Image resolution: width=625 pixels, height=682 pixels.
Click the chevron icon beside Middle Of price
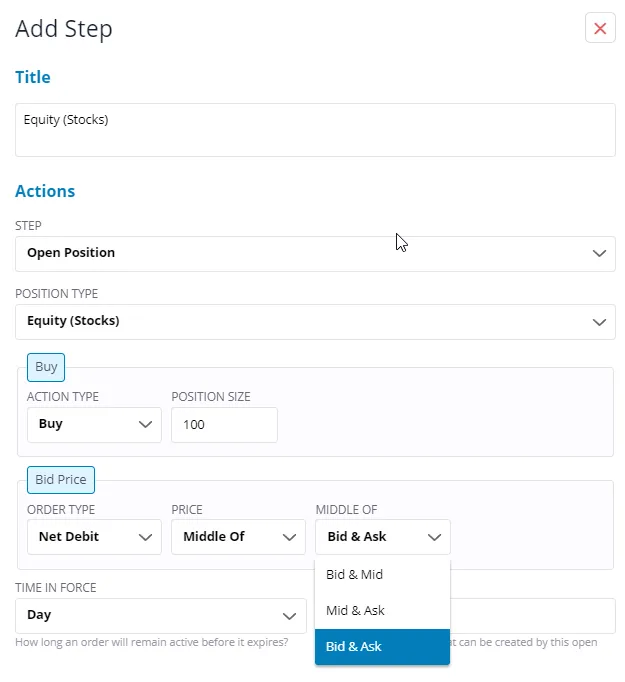(x=289, y=537)
